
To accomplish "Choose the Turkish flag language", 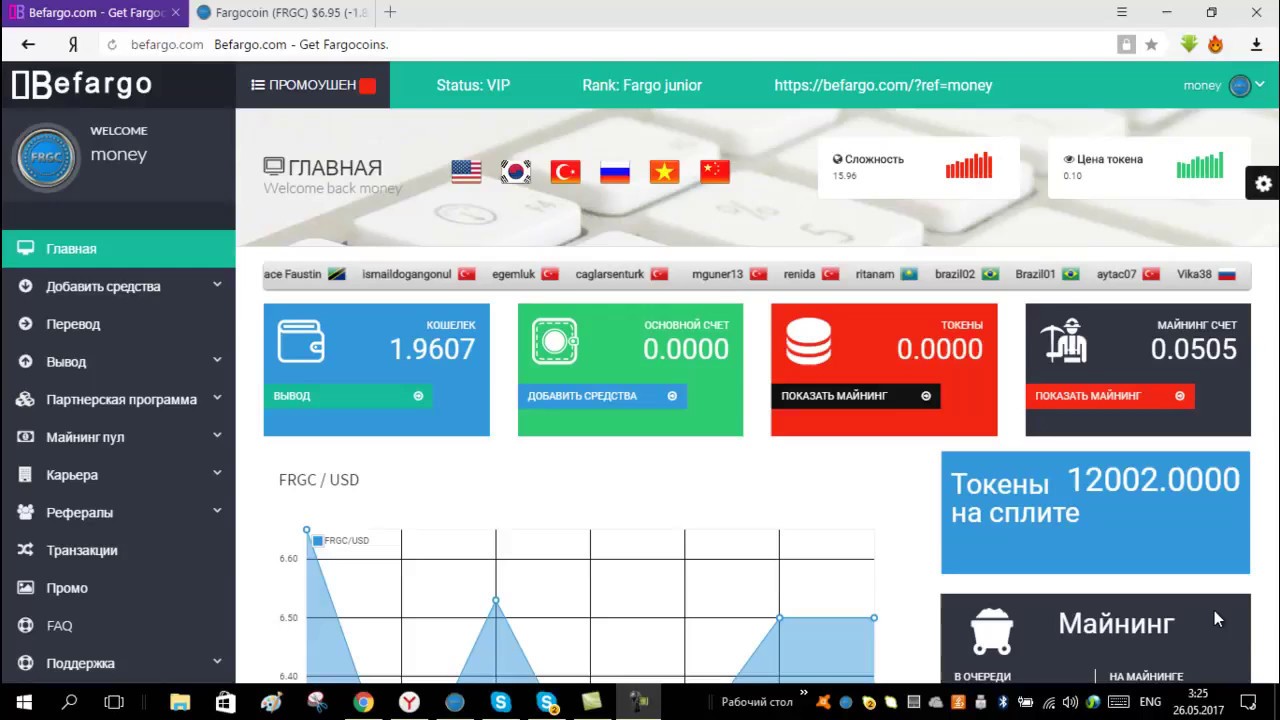I will click(x=565, y=171).
